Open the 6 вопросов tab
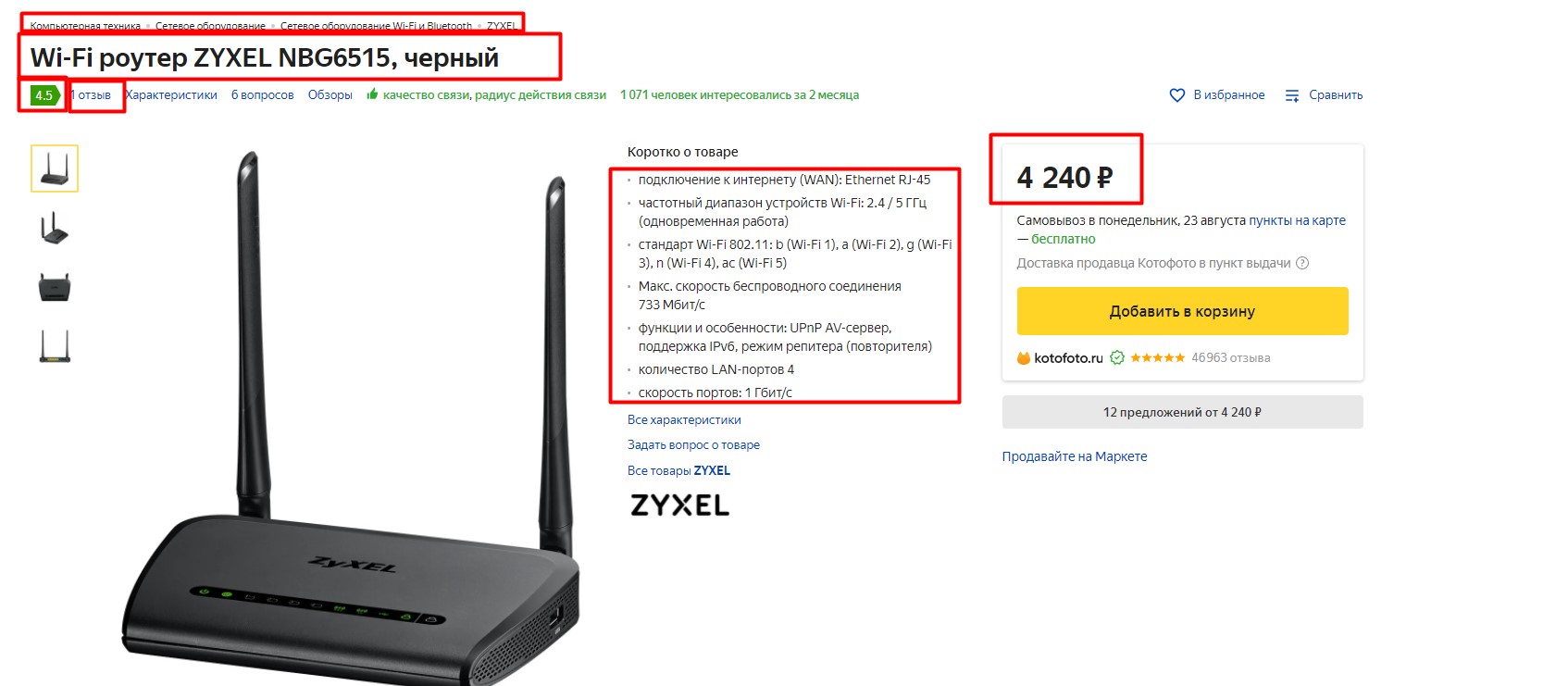The image size is (1568, 686). click(x=262, y=94)
